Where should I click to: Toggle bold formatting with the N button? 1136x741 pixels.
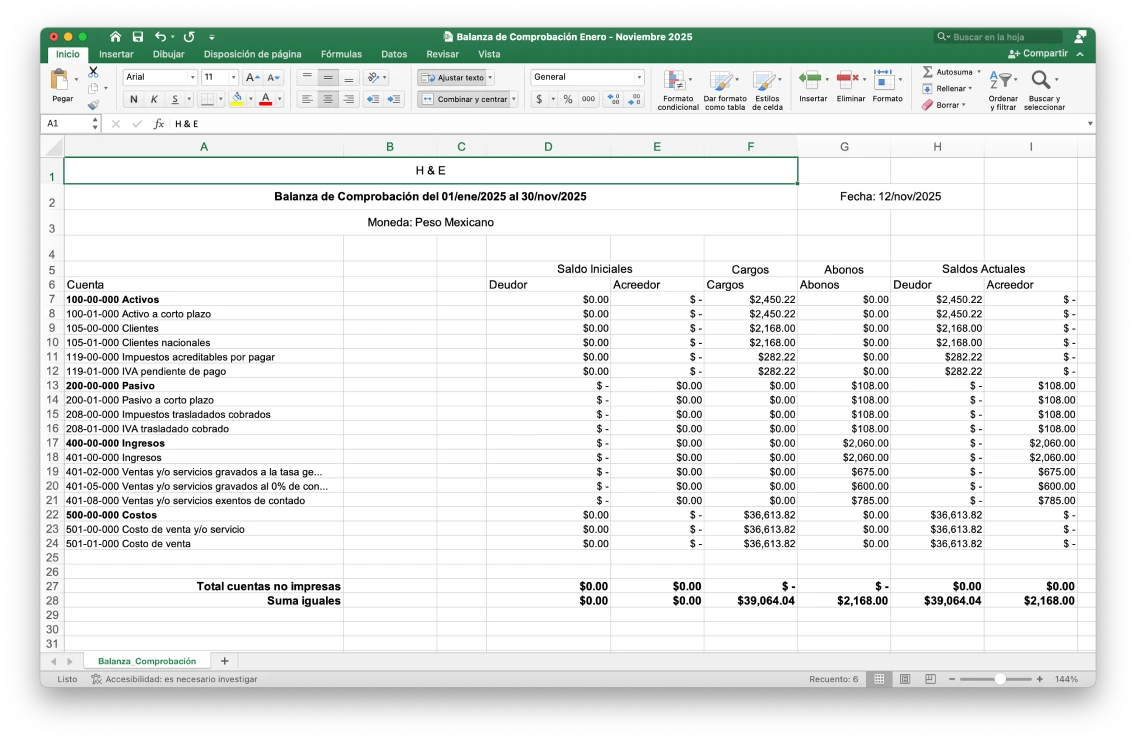tap(133, 100)
